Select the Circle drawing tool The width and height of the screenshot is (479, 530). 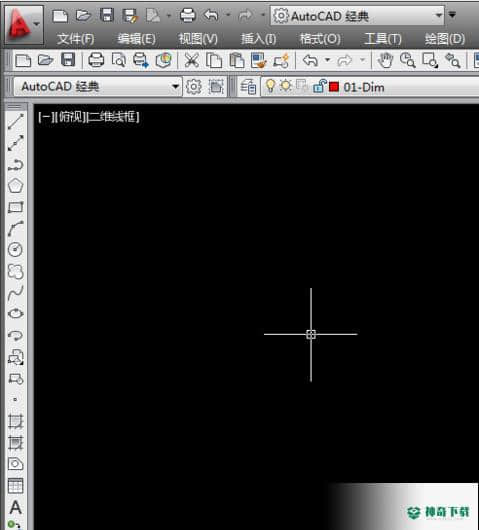coord(16,249)
